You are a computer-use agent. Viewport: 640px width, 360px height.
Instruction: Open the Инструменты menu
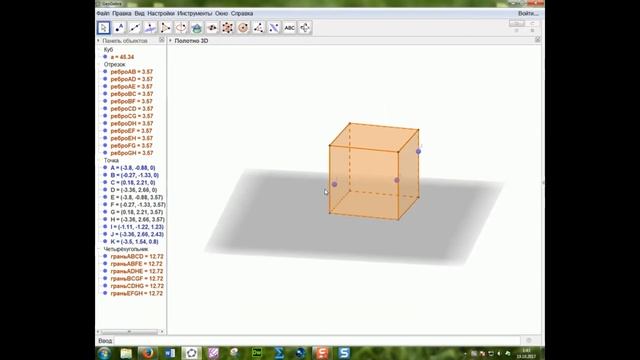pos(195,13)
